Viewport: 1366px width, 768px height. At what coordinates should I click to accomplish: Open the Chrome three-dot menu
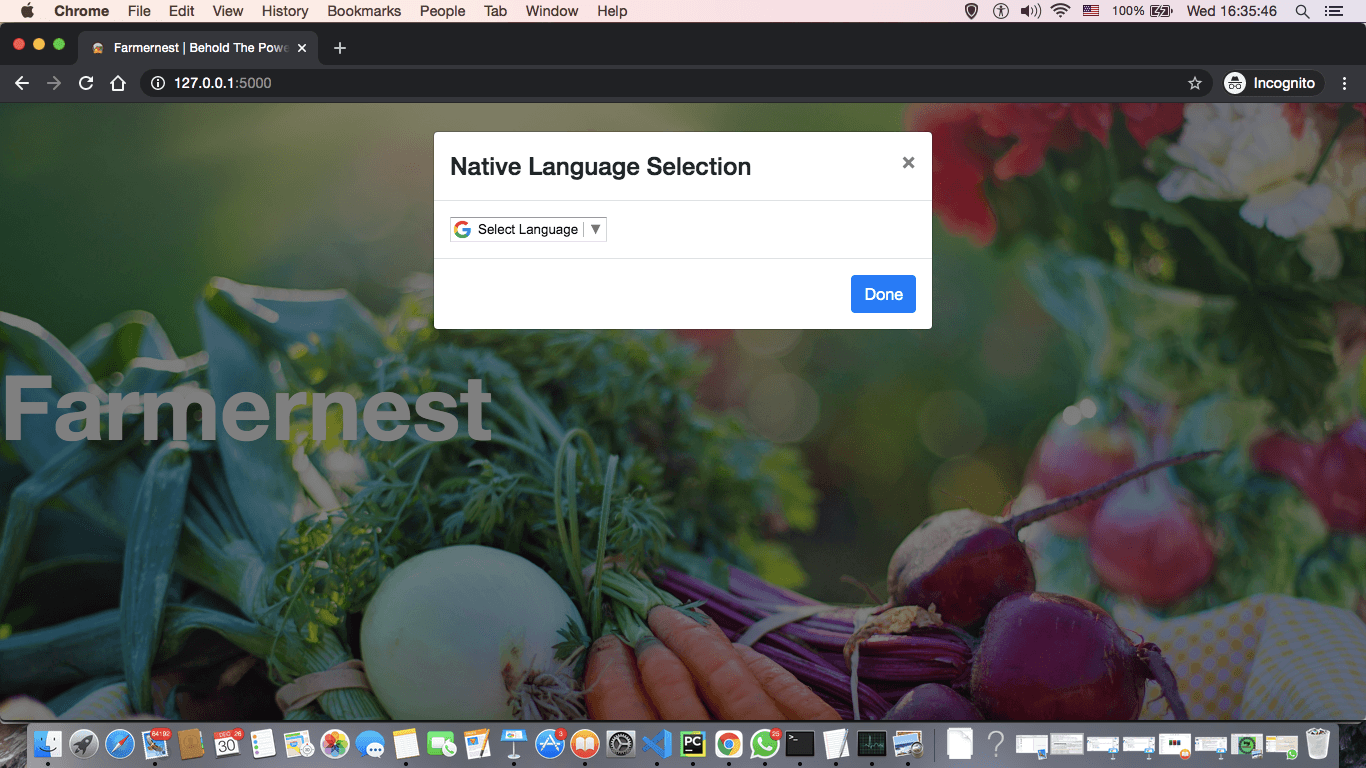(x=1344, y=83)
